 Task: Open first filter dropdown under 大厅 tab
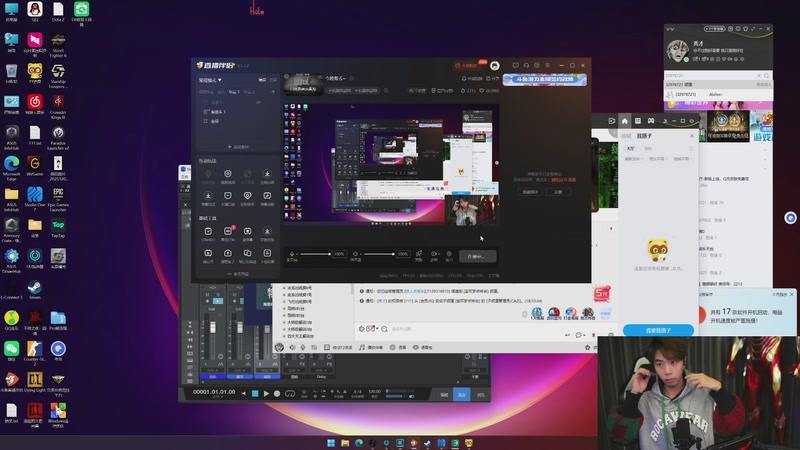click(x=632, y=159)
